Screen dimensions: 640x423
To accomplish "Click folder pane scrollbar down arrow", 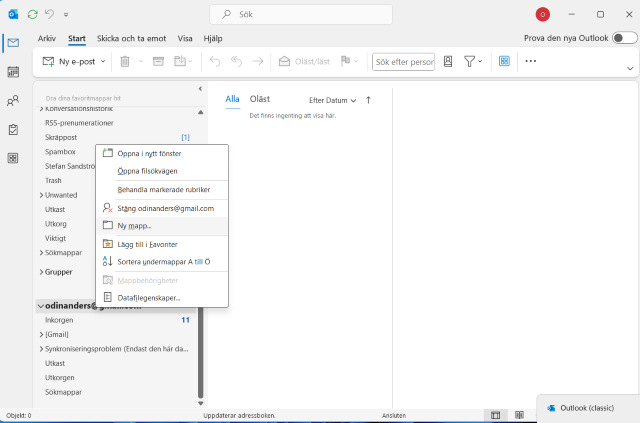I will click(200, 403).
